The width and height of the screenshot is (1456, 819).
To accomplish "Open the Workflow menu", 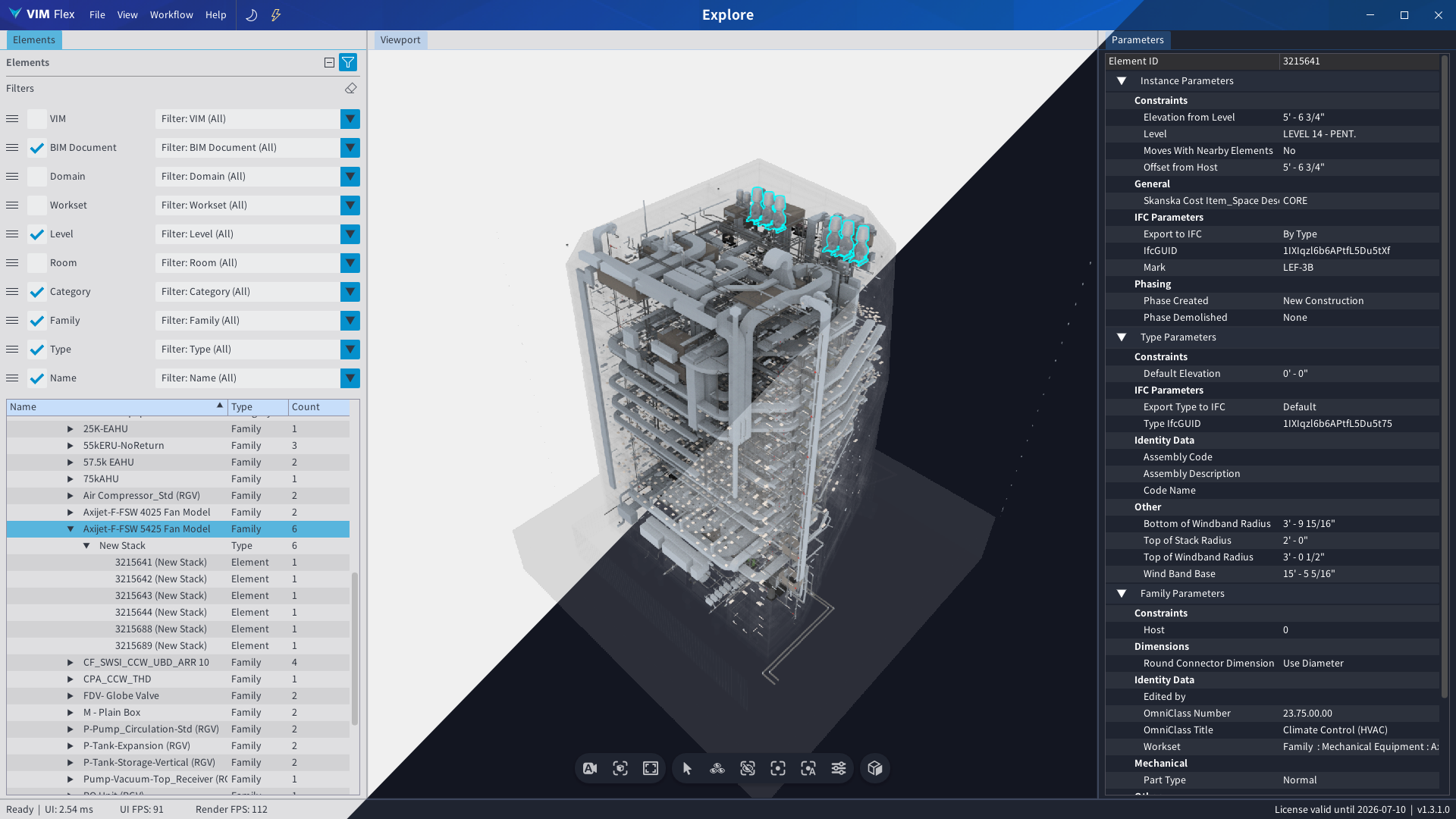I will tap(171, 14).
